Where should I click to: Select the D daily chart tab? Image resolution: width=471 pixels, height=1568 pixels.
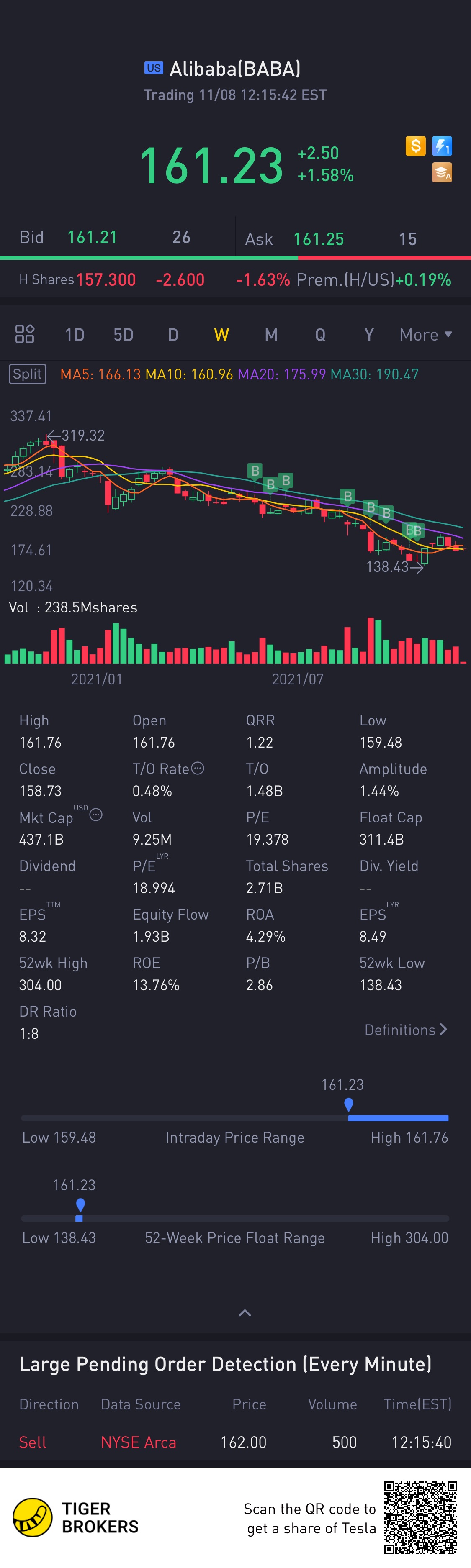coord(173,335)
